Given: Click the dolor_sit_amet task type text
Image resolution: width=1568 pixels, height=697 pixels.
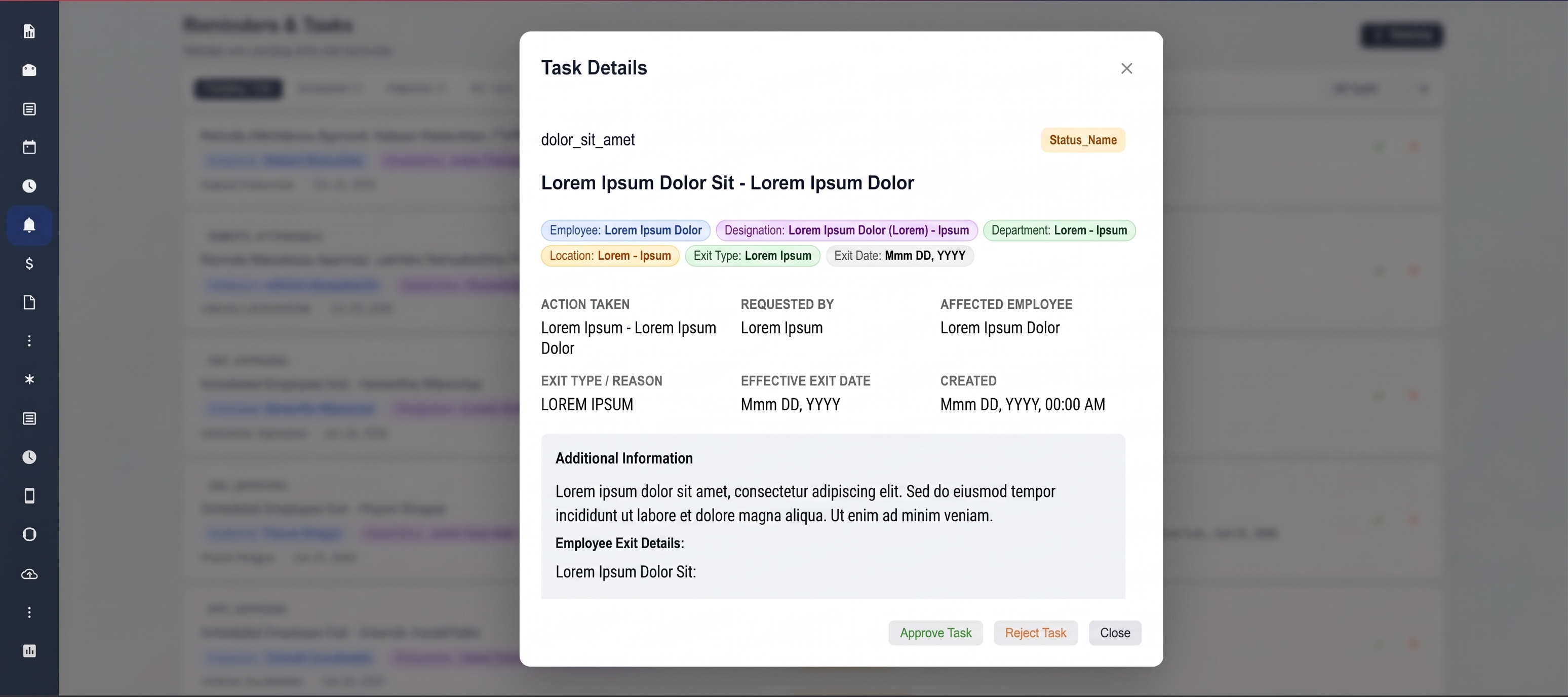Looking at the screenshot, I should coord(588,140).
